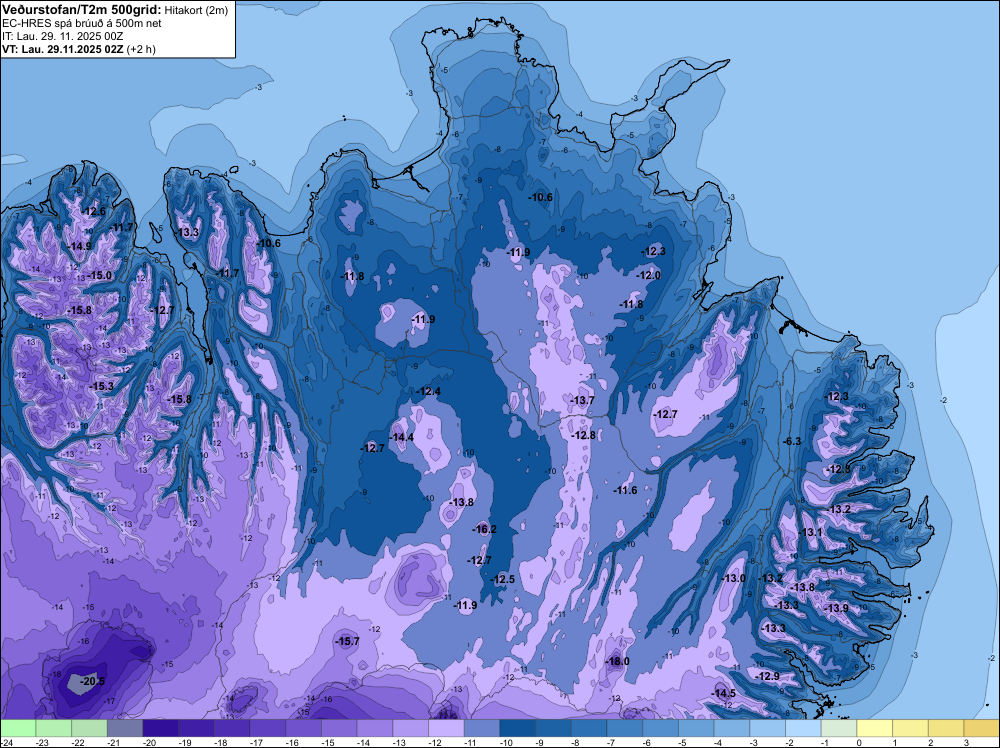Click the light blue legend swatch starting at -2
Screen dimensions: 1000x748
[x=804, y=728]
